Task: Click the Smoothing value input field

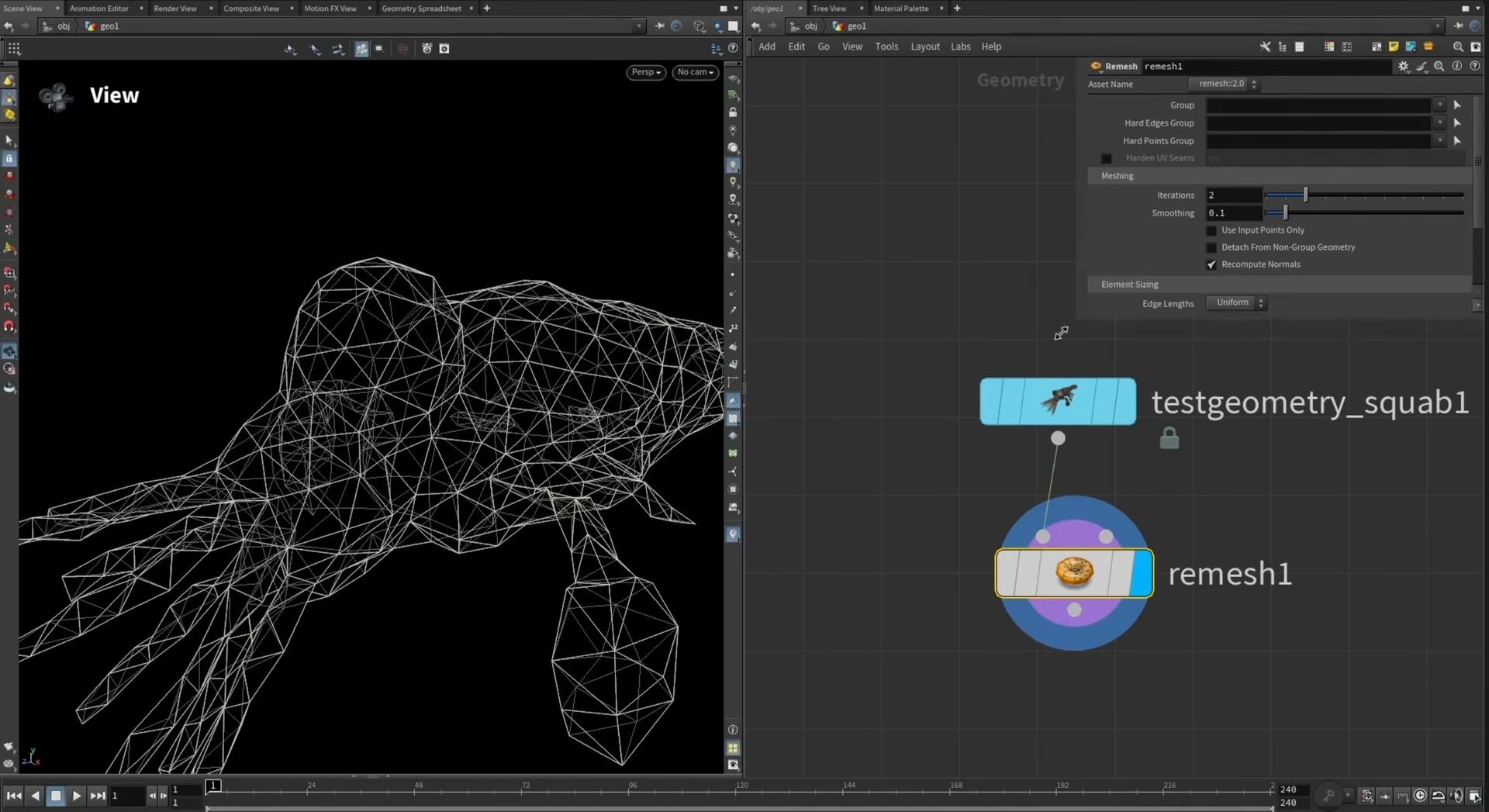Action: [1233, 213]
